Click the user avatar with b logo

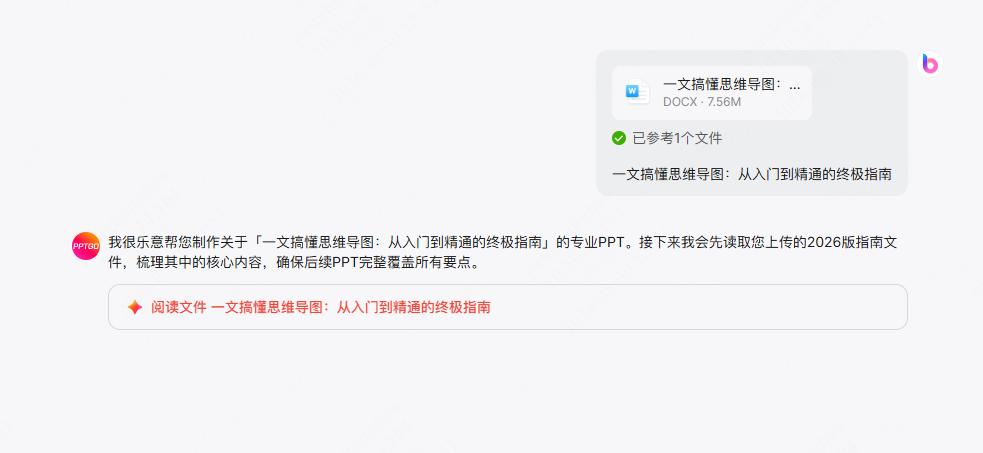point(930,64)
